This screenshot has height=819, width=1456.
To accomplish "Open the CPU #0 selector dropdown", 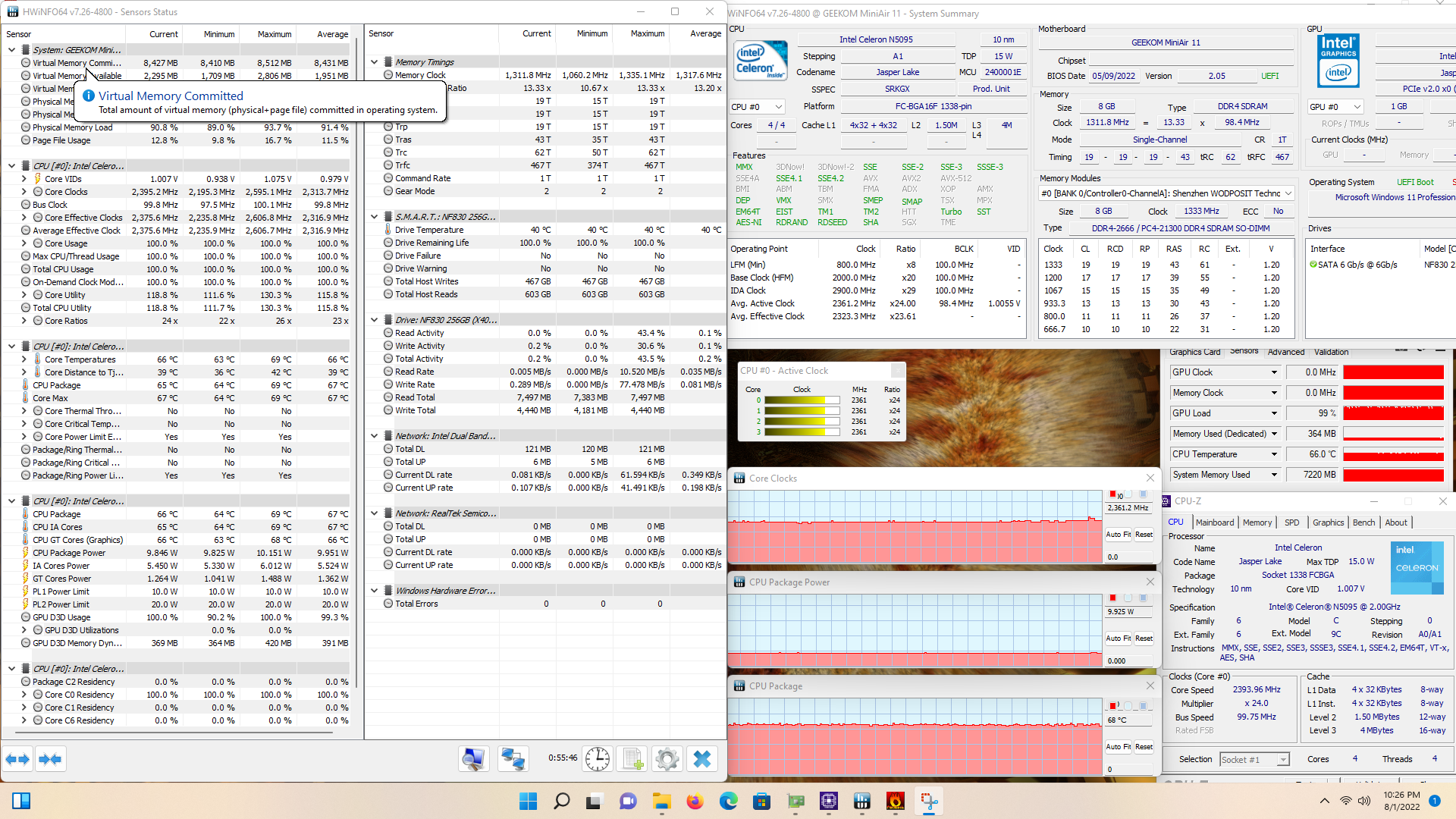I will [x=757, y=107].
